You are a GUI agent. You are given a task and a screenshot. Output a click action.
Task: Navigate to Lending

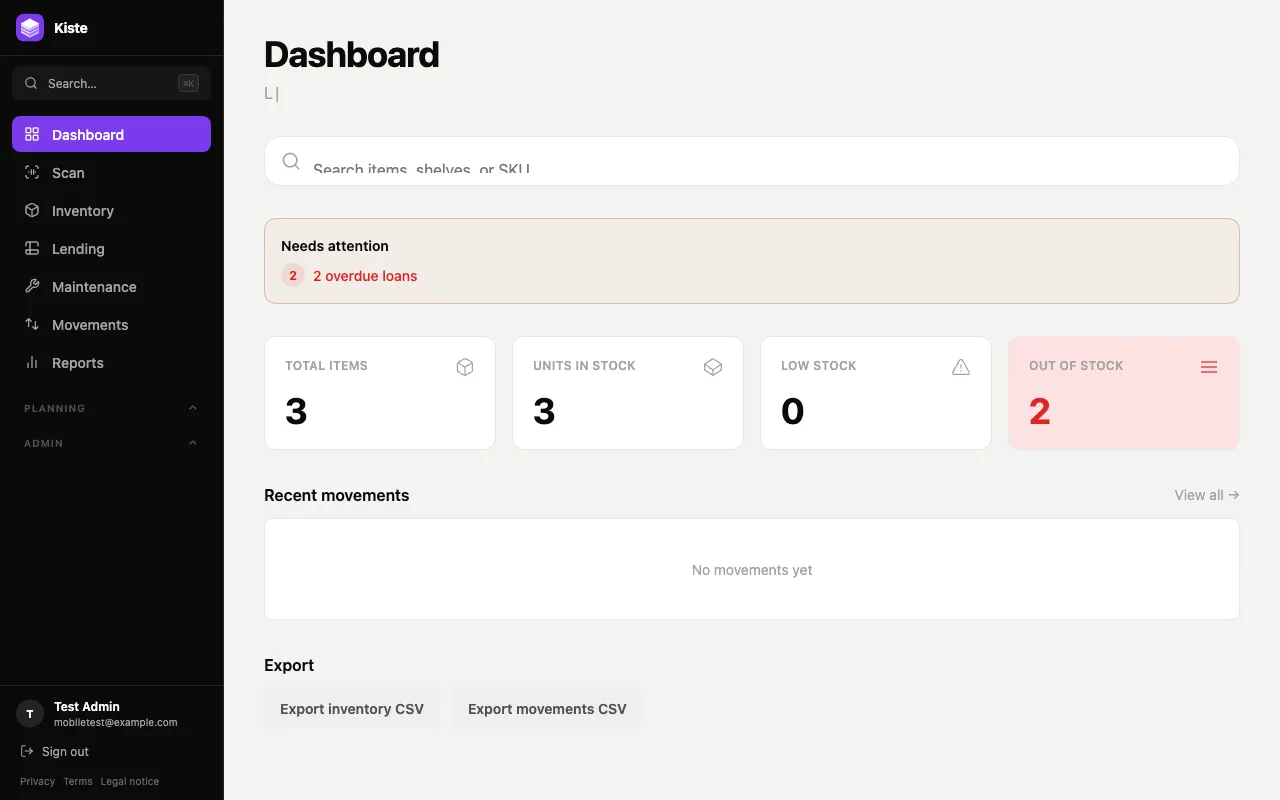(111, 248)
